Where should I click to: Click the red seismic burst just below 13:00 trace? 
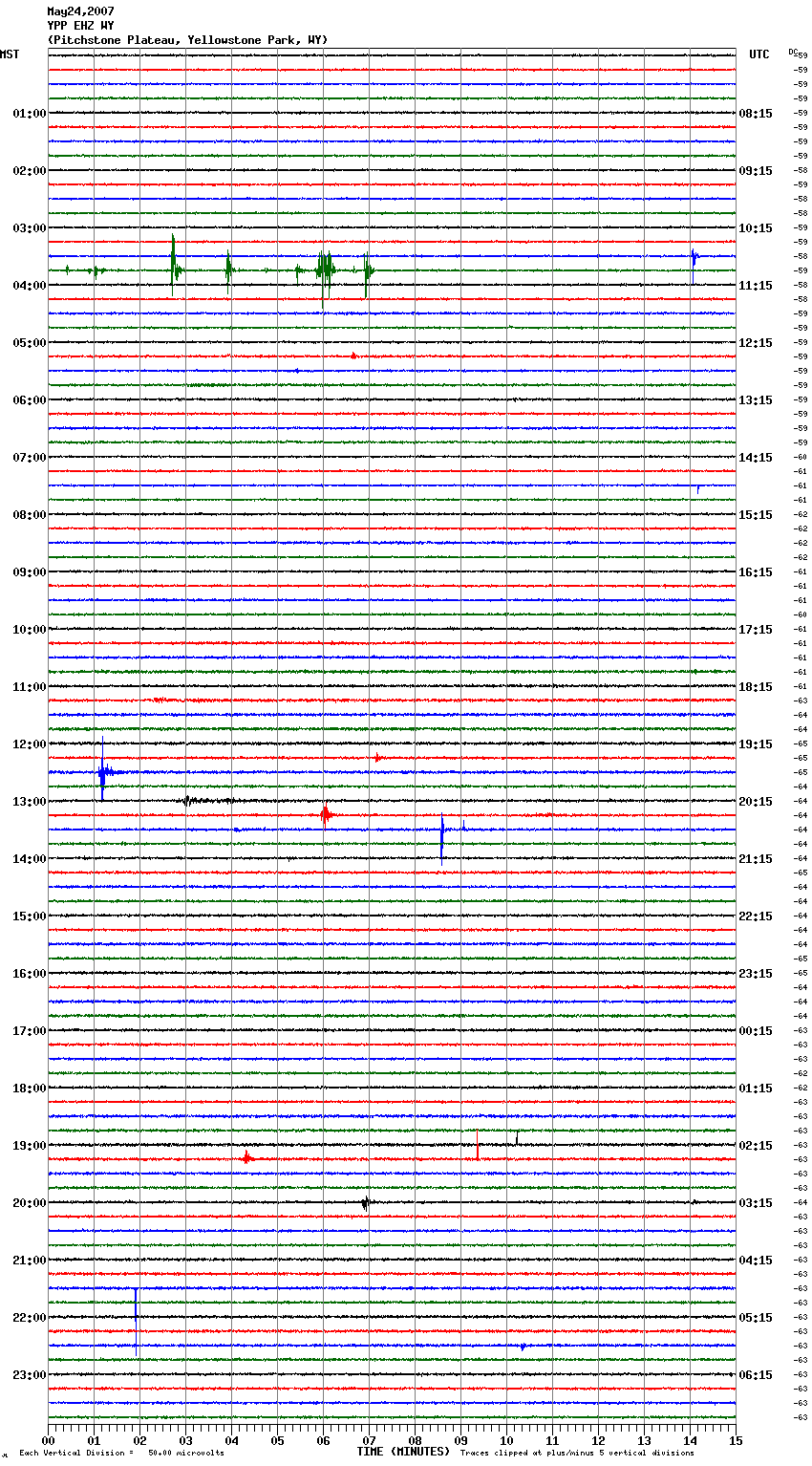[x=326, y=815]
